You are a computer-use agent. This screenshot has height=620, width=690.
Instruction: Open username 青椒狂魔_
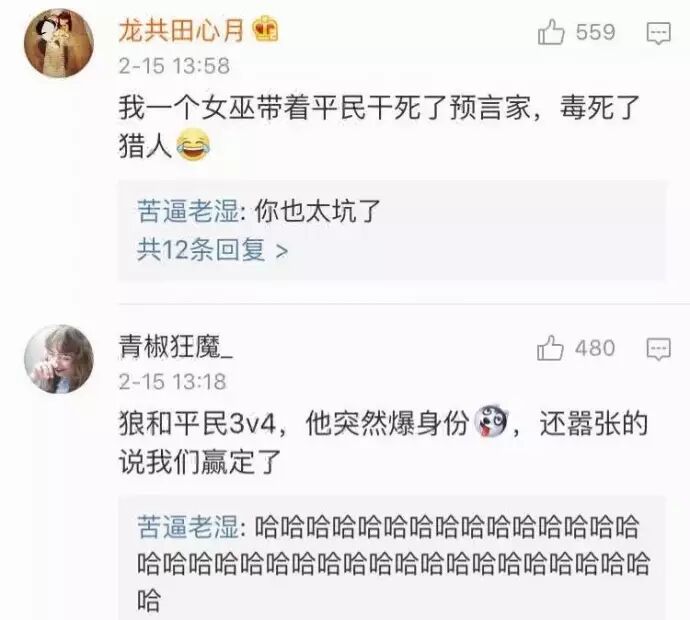[176, 347]
